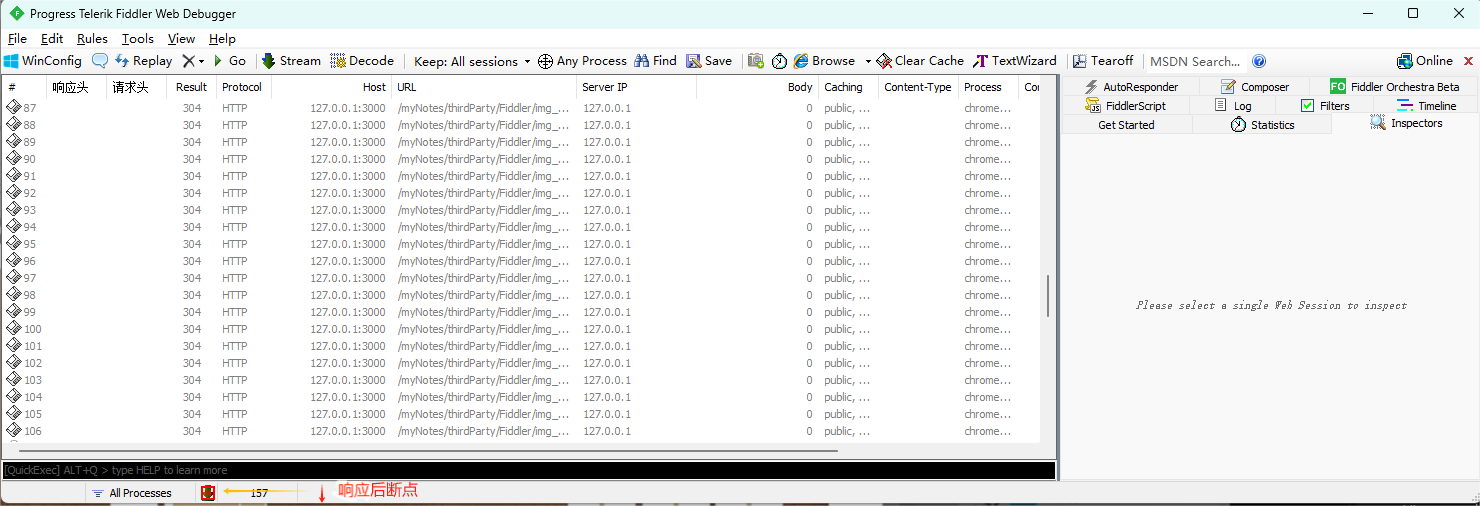
Task: Switch to the AutoResponder tab
Action: [1131, 87]
